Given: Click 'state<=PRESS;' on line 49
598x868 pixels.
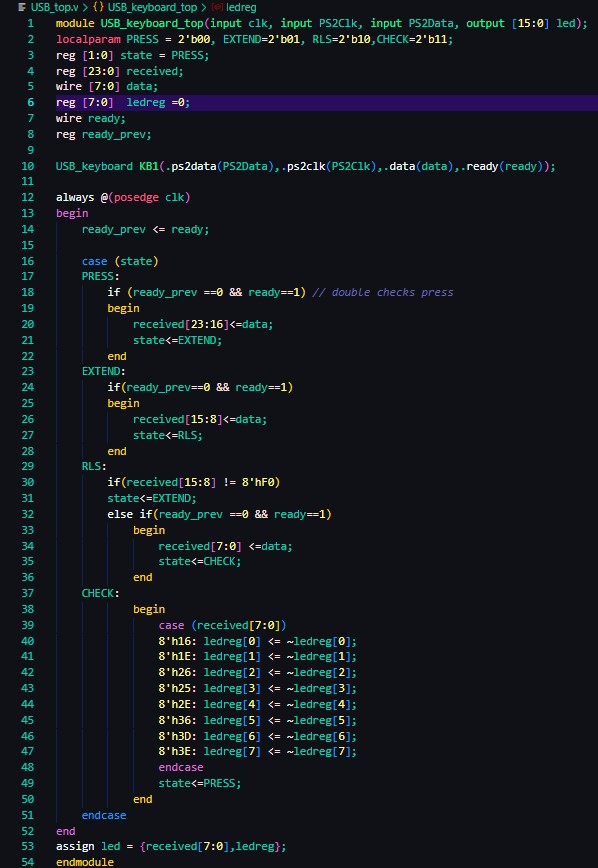Looking at the screenshot, I should [x=200, y=783].
